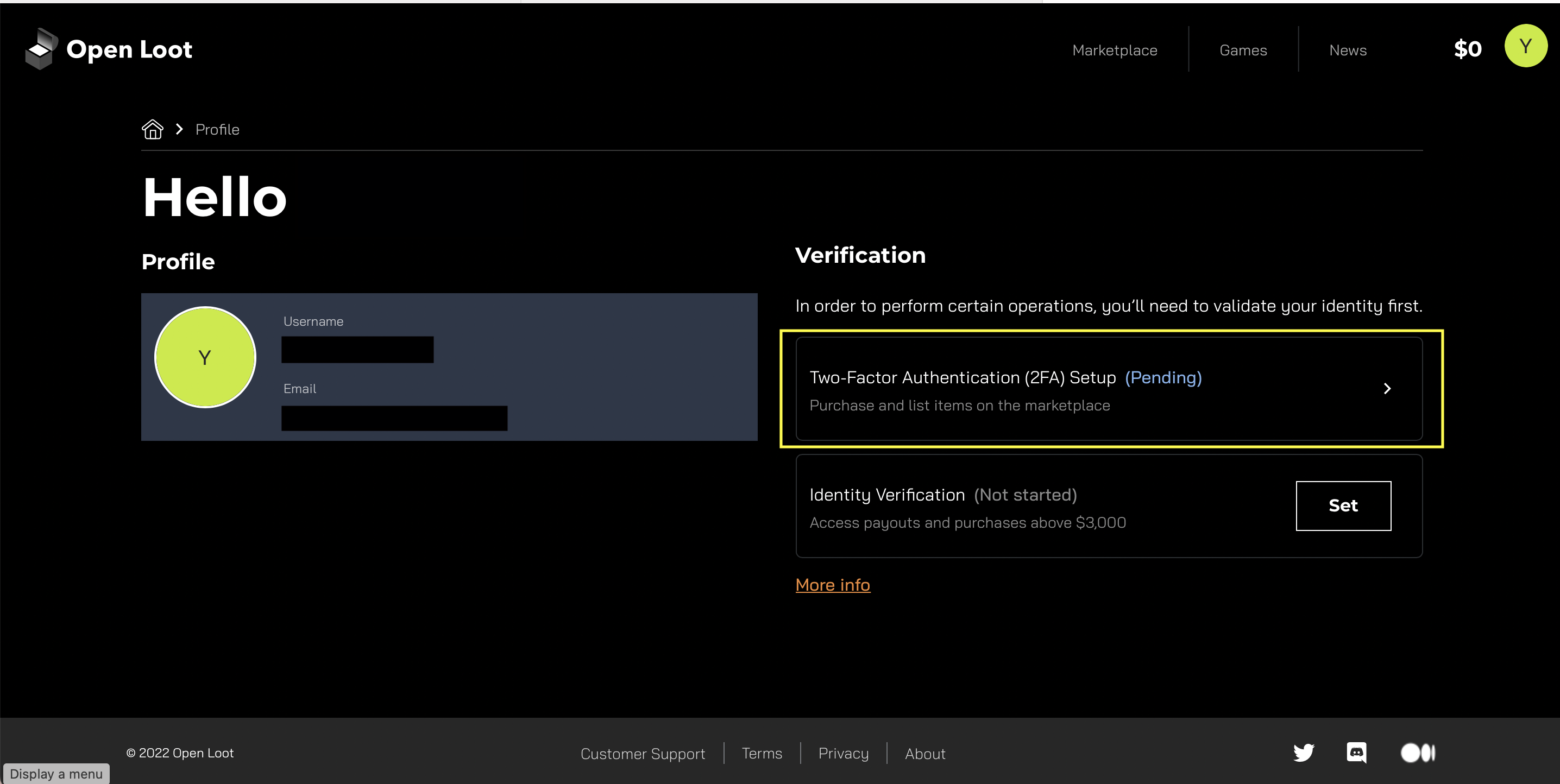The height and width of the screenshot is (784, 1560).
Task: Click the Y avatar in the Profile card
Action: [205, 357]
